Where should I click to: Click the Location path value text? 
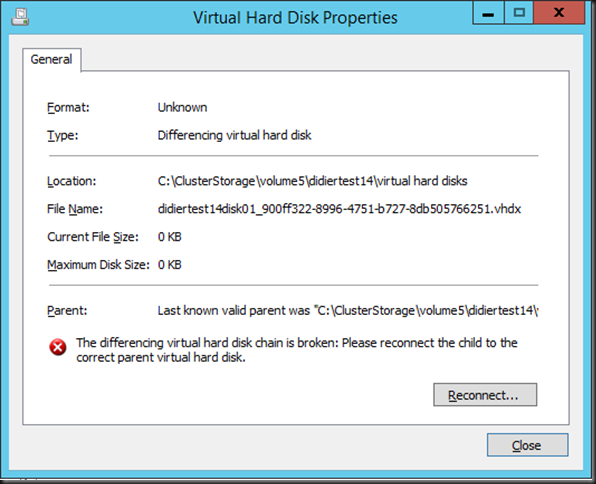point(312,181)
